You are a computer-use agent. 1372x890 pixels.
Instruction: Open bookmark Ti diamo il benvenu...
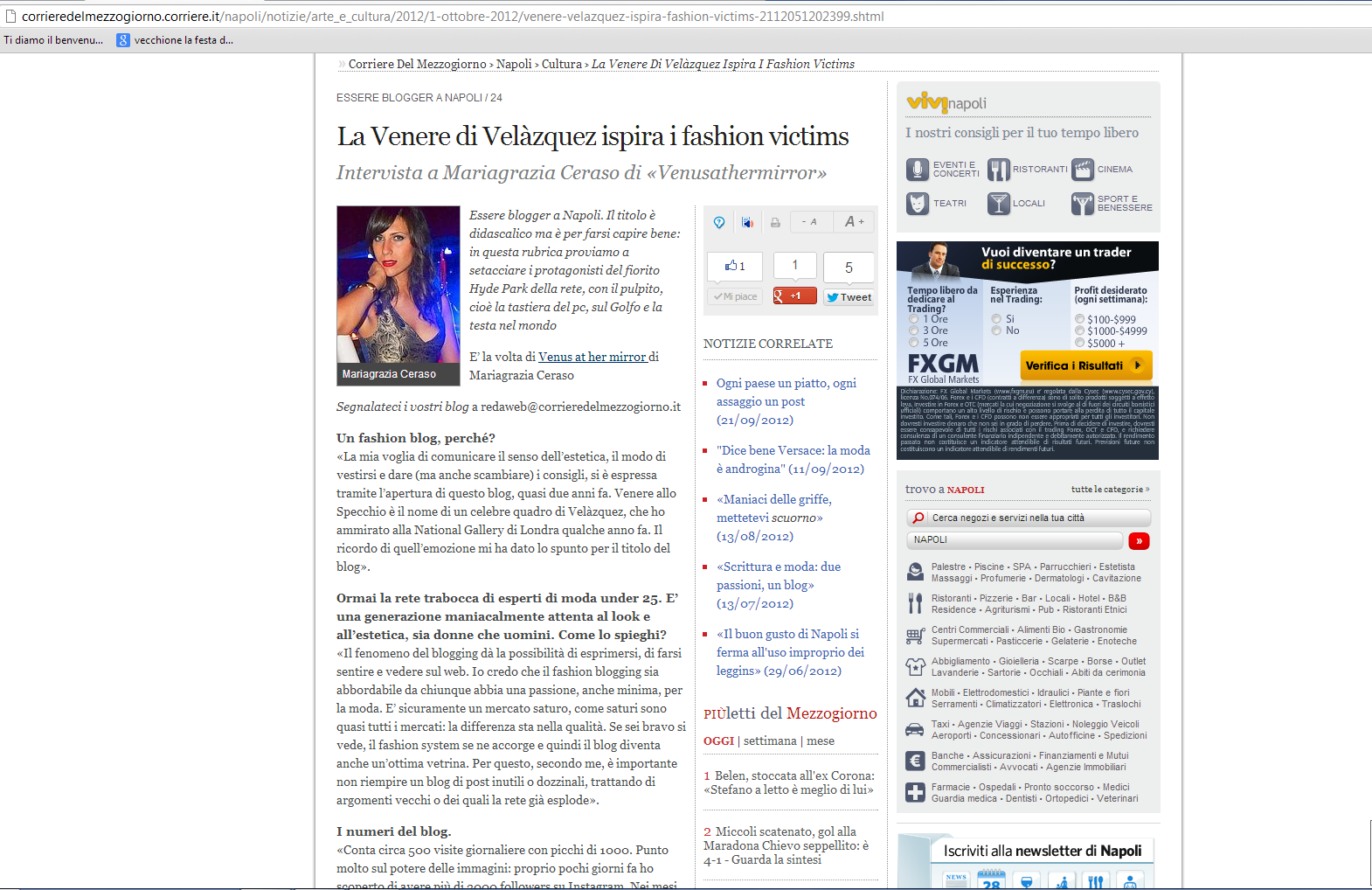coord(53,40)
